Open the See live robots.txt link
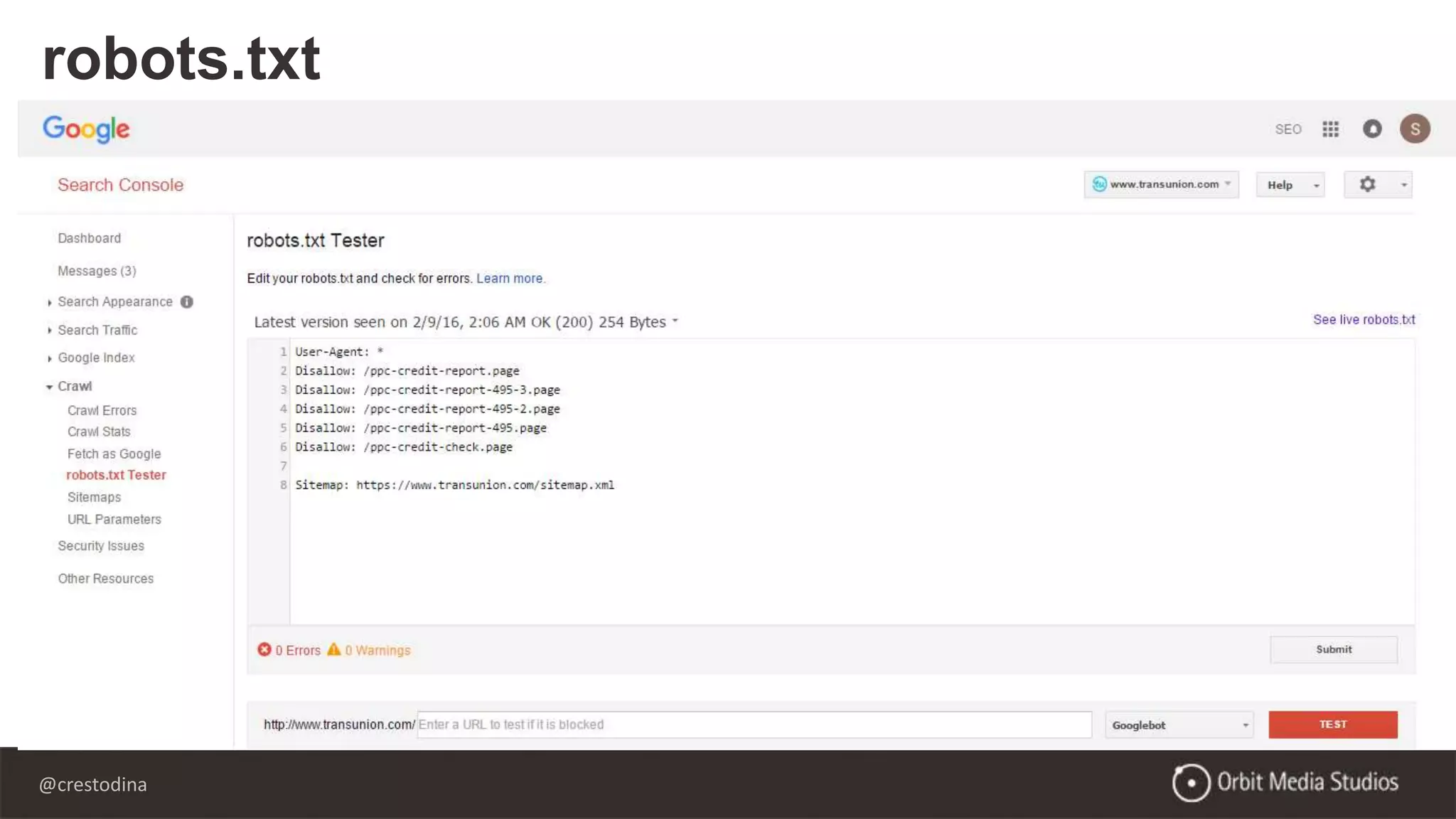This screenshot has width=1456, height=819. point(1364,320)
